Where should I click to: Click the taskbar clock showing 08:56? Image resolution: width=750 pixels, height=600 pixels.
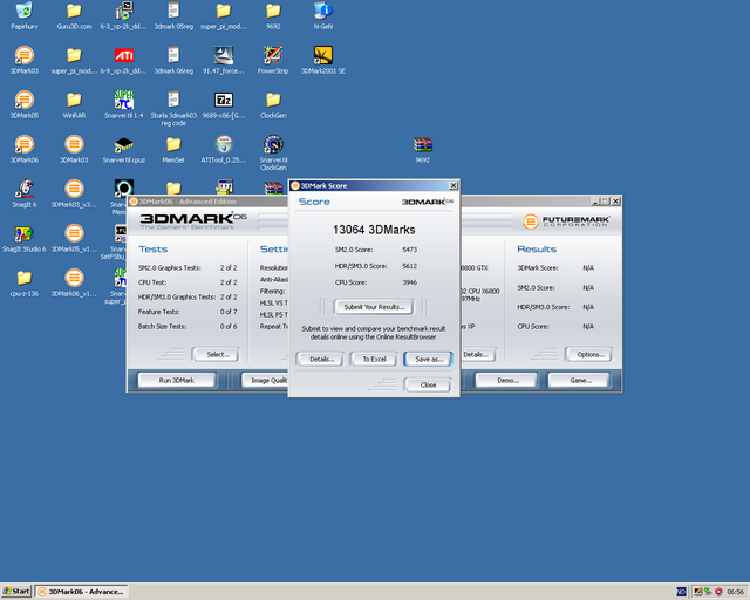pyautogui.click(x=736, y=592)
